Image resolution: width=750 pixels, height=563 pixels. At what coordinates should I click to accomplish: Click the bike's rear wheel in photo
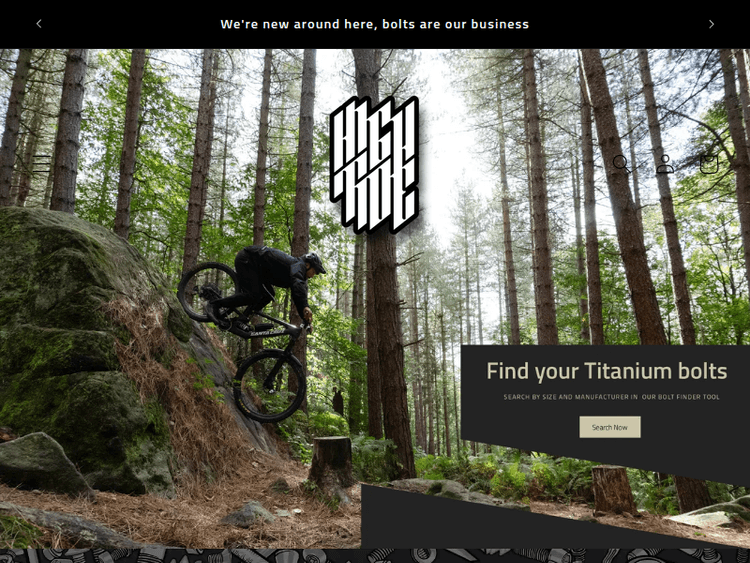tap(209, 292)
